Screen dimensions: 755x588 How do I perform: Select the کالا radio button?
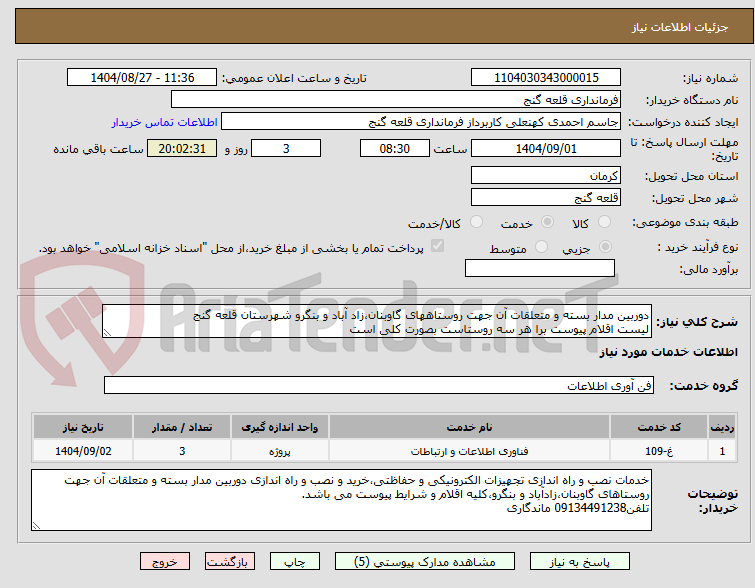tap(604, 222)
